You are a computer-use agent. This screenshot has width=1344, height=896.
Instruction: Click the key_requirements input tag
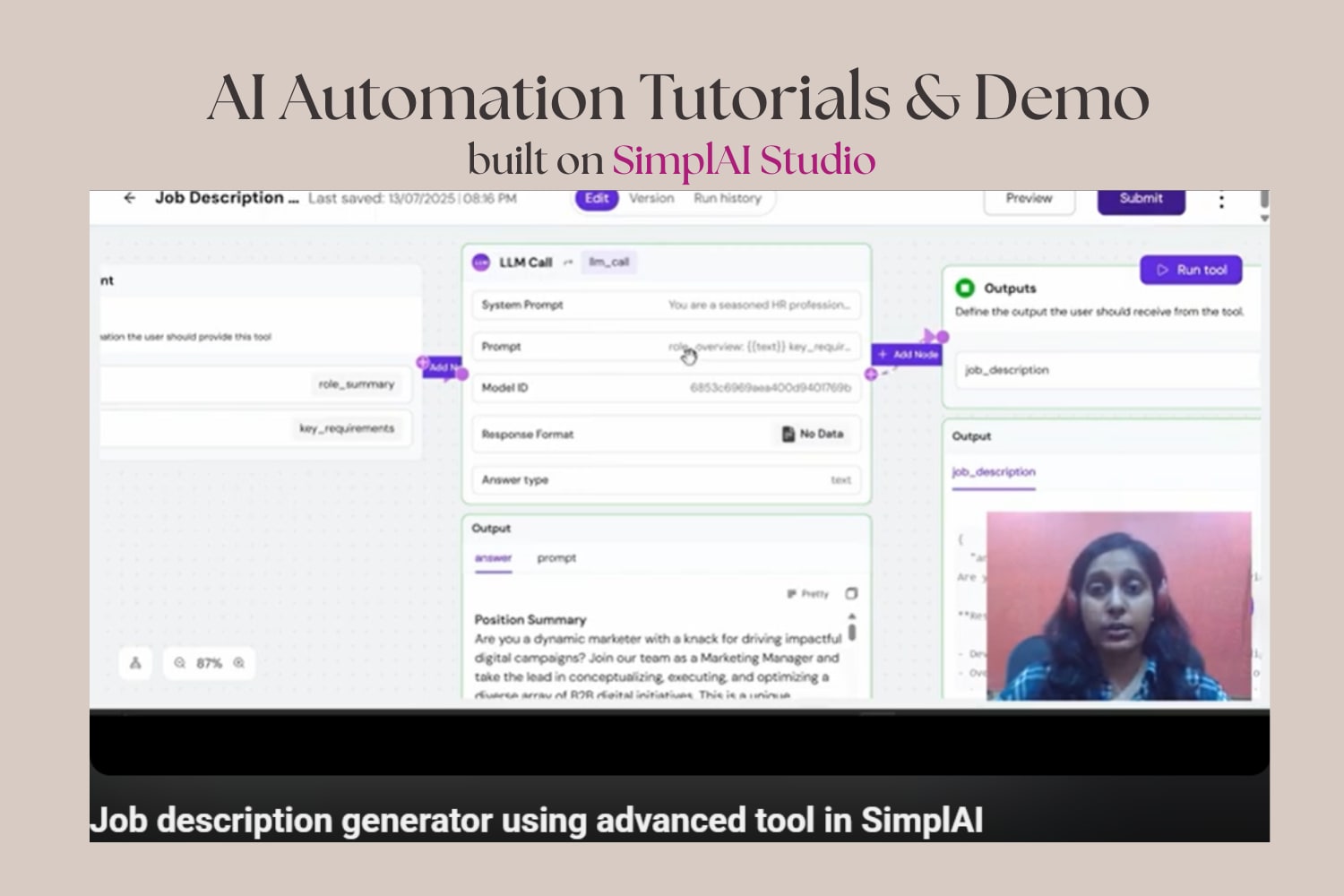347,428
